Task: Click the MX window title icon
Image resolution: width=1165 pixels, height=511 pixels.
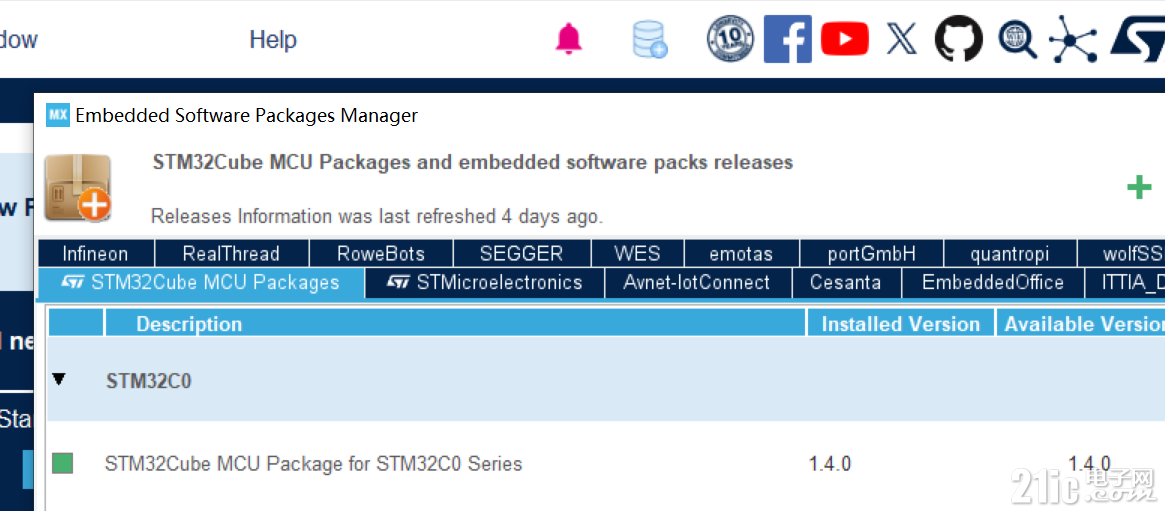Action: 57,115
